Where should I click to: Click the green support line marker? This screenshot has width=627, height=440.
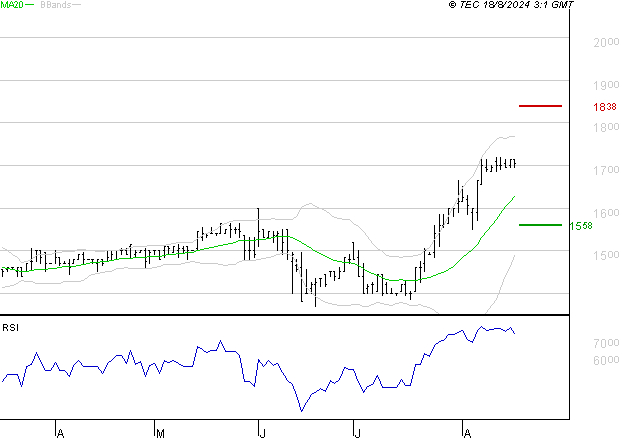pos(540,225)
